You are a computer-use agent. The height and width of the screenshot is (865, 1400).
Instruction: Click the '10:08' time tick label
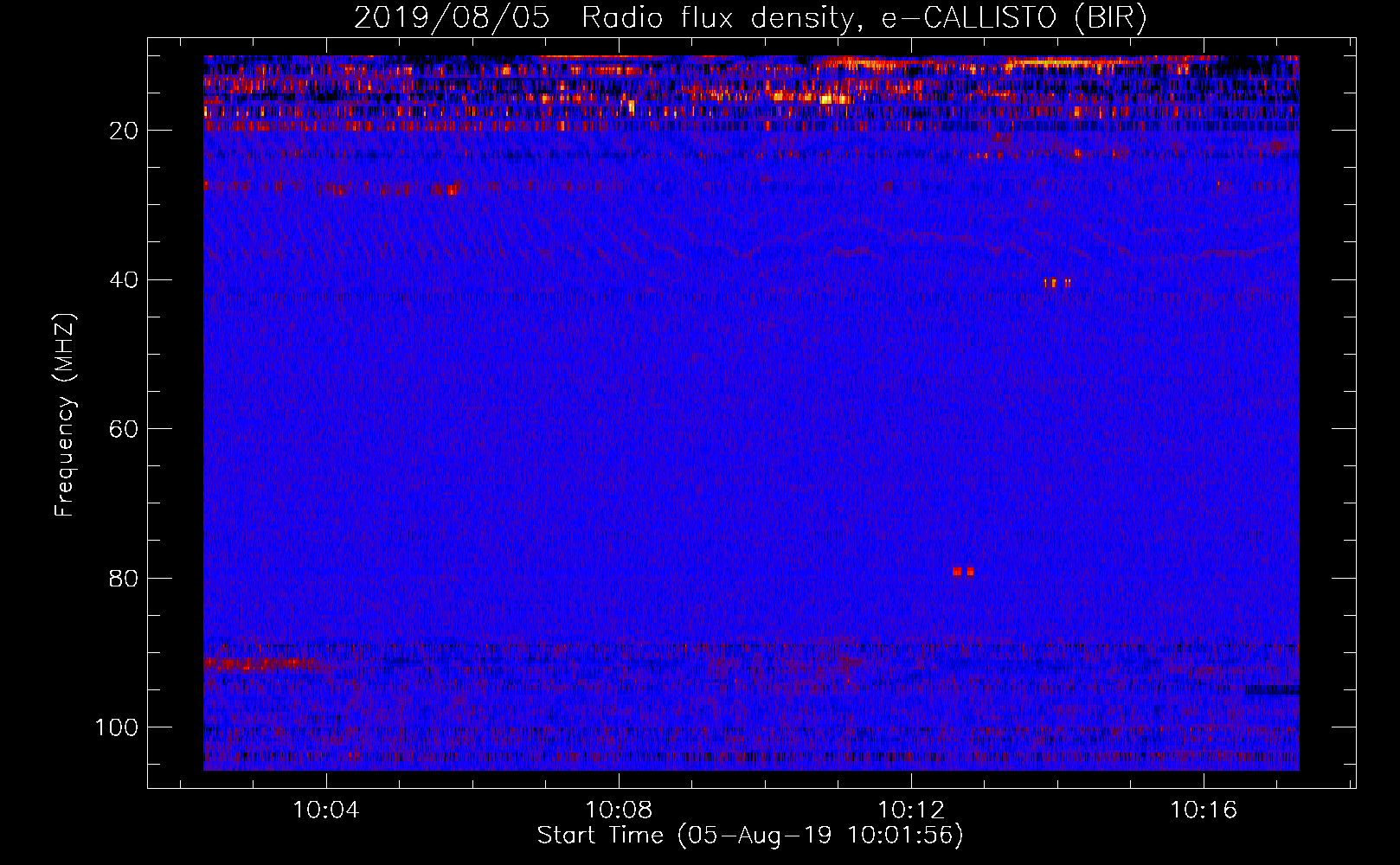[619, 811]
